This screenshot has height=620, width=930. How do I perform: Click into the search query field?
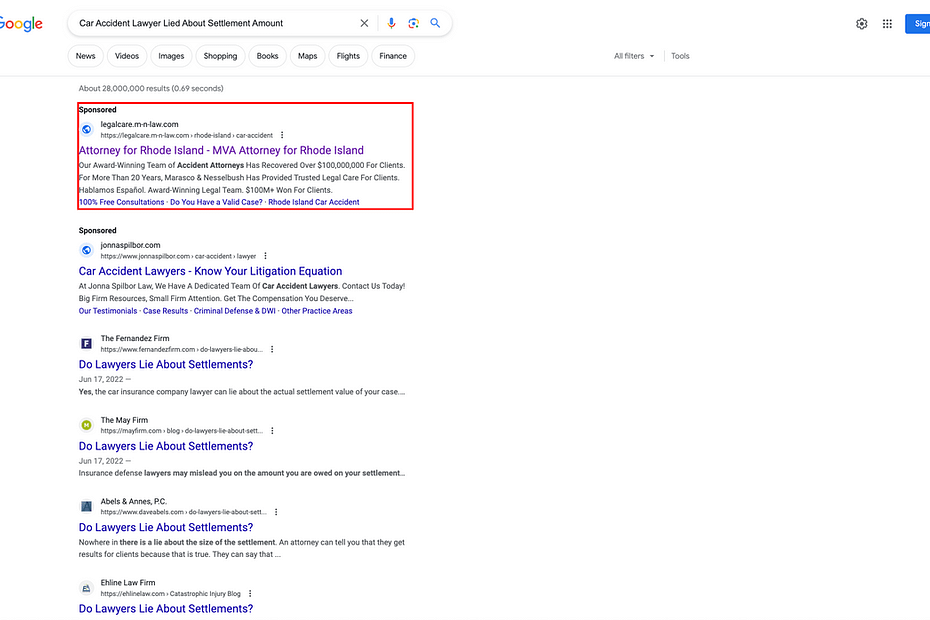(214, 23)
